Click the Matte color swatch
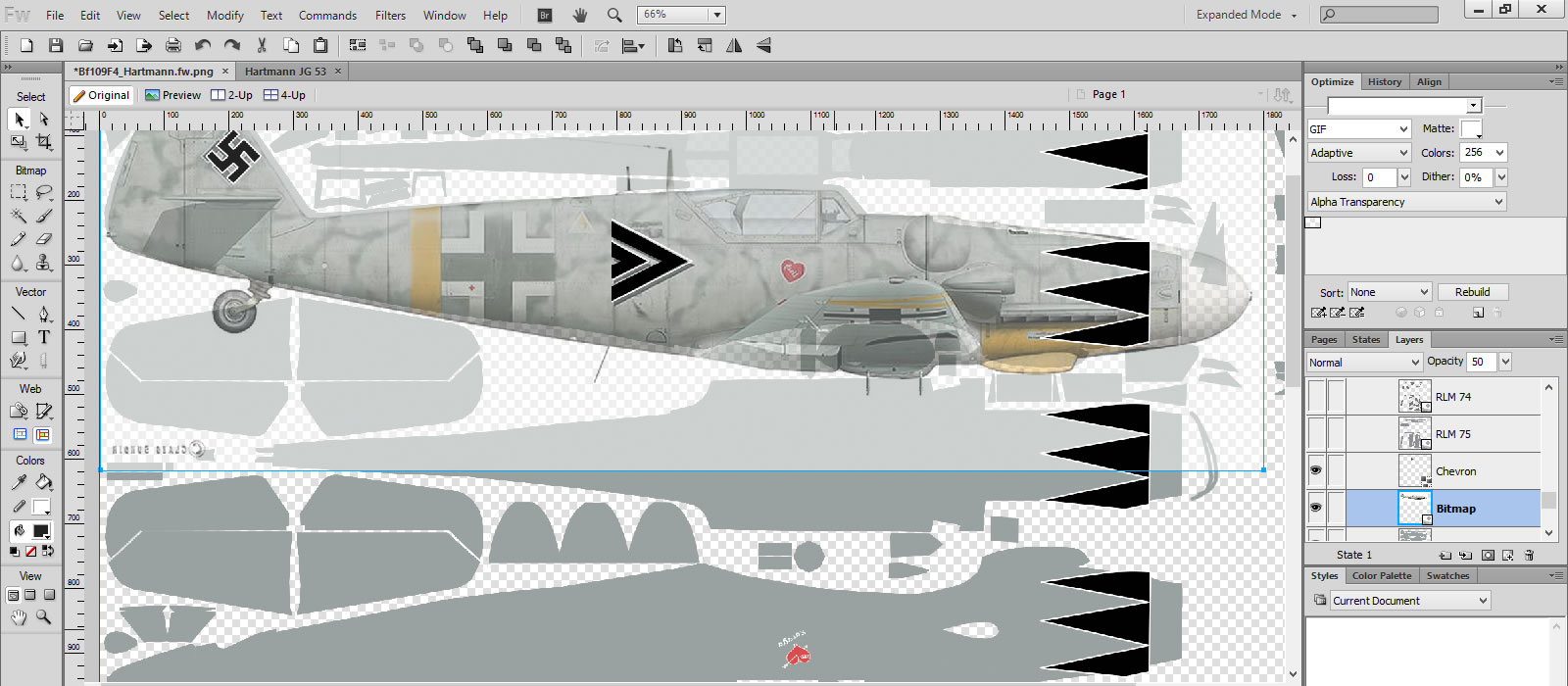The width and height of the screenshot is (1568, 686). pos(1470,129)
